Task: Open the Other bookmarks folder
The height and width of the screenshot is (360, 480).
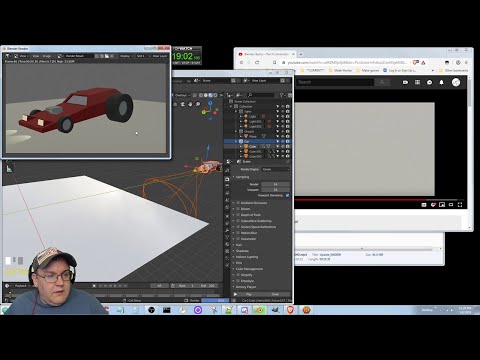Action: [x=454, y=70]
